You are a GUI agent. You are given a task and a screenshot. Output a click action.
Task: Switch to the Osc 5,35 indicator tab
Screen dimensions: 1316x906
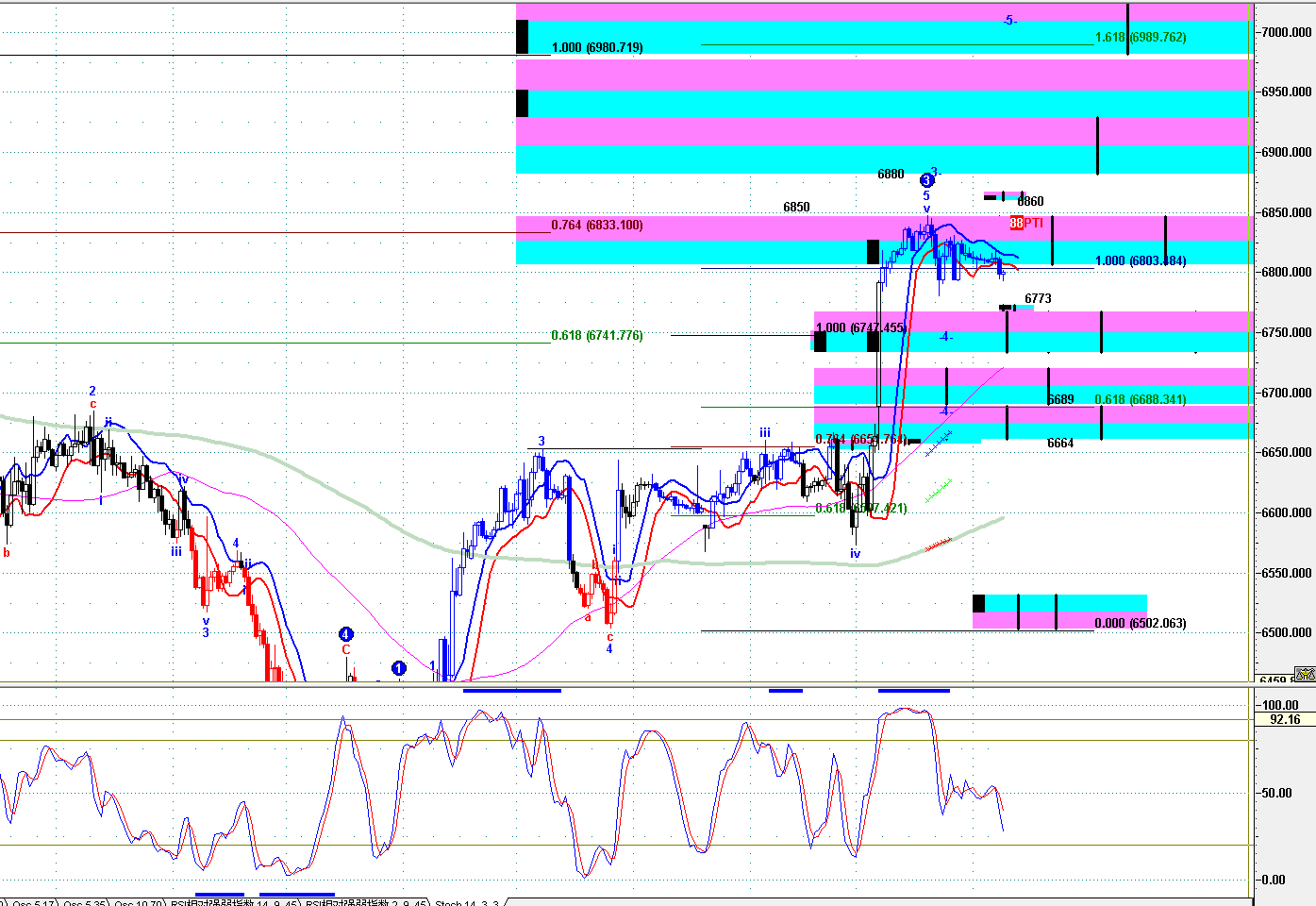(83, 902)
